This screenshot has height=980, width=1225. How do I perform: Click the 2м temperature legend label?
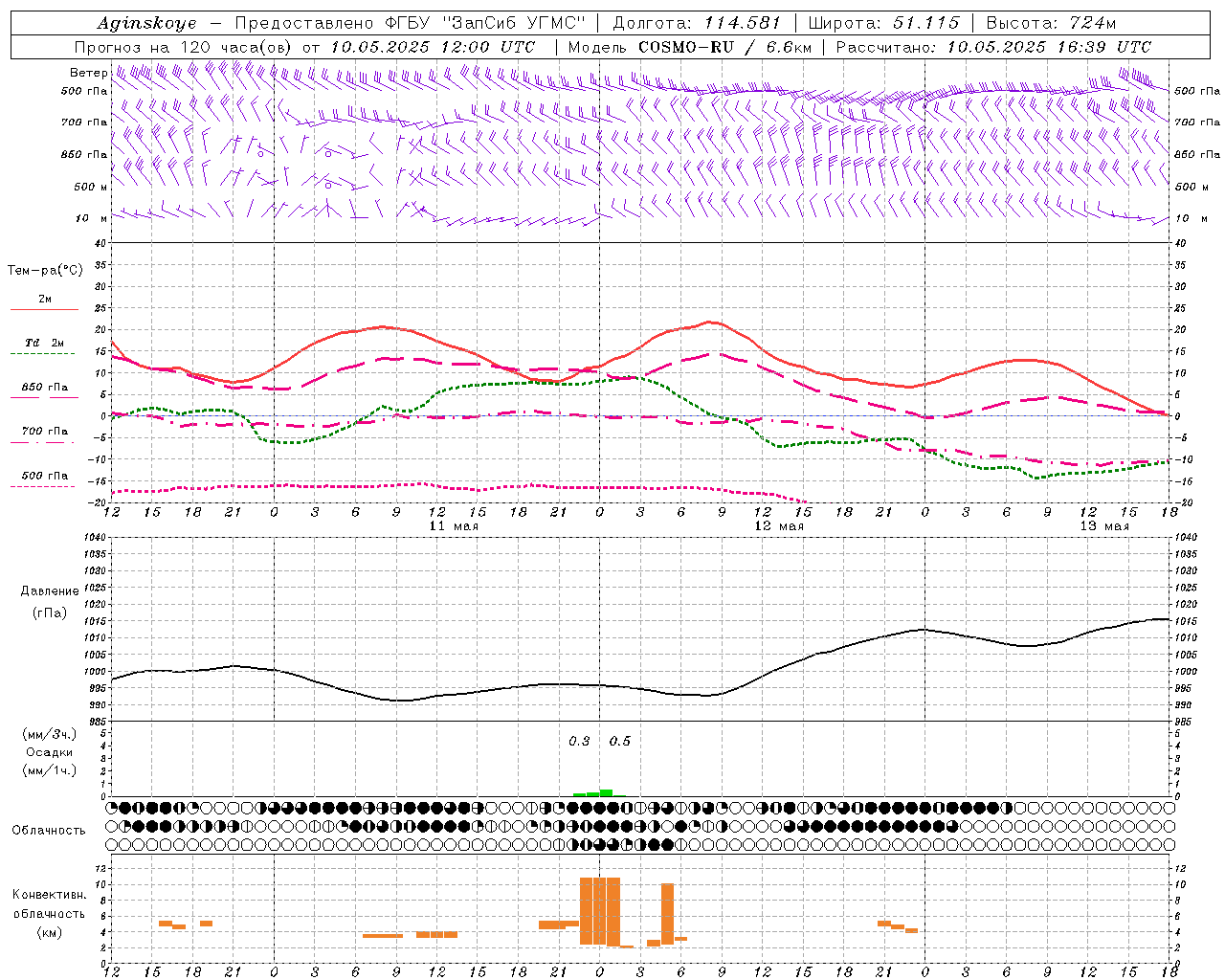click(45, 300)
